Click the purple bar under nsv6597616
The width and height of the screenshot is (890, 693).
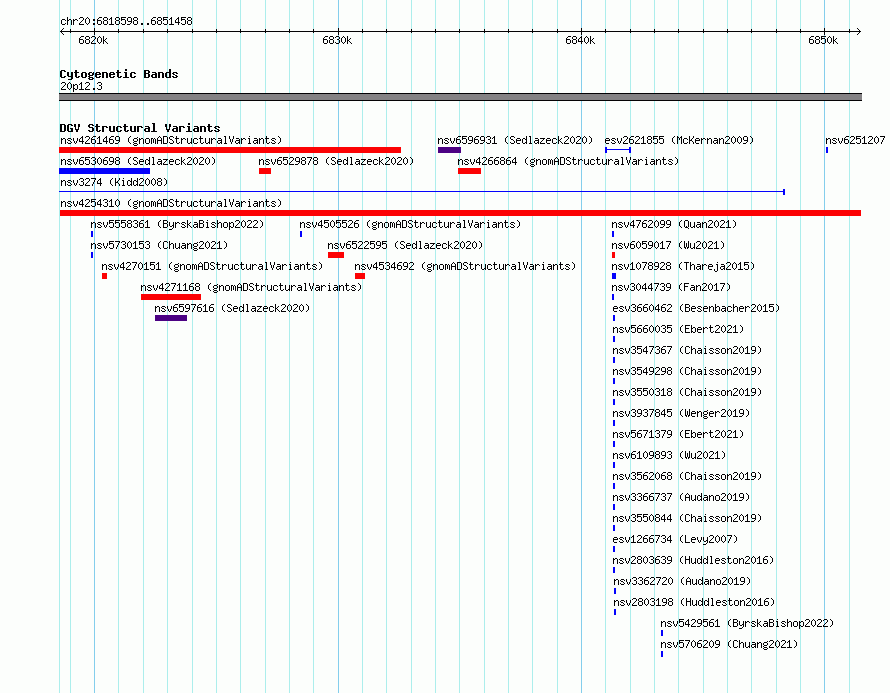point(171,318)
